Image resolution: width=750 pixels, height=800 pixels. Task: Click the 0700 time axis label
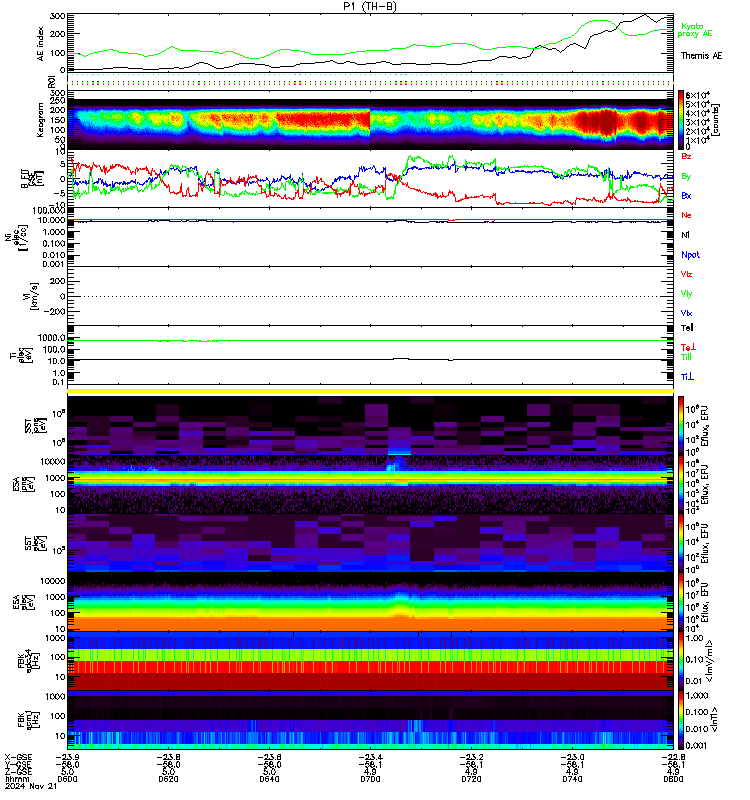click(x=370, y=779)
